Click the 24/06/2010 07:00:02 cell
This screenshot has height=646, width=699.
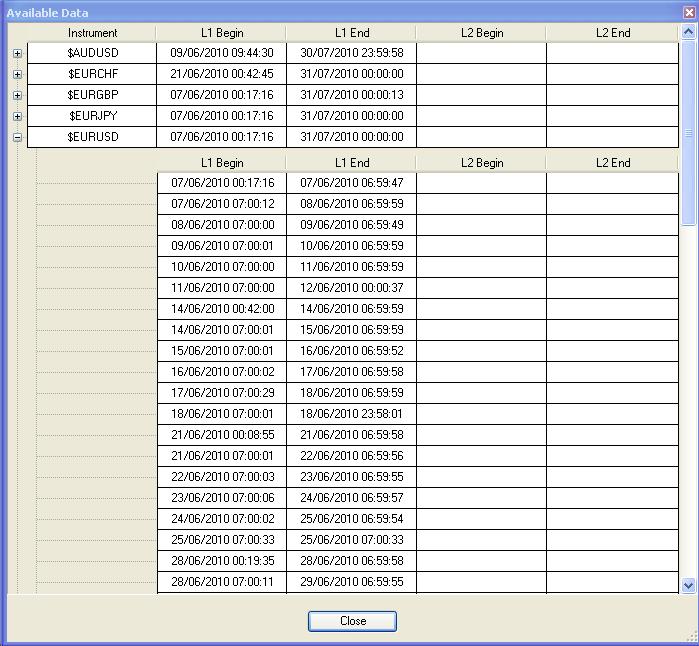click(x=222, y=518)
